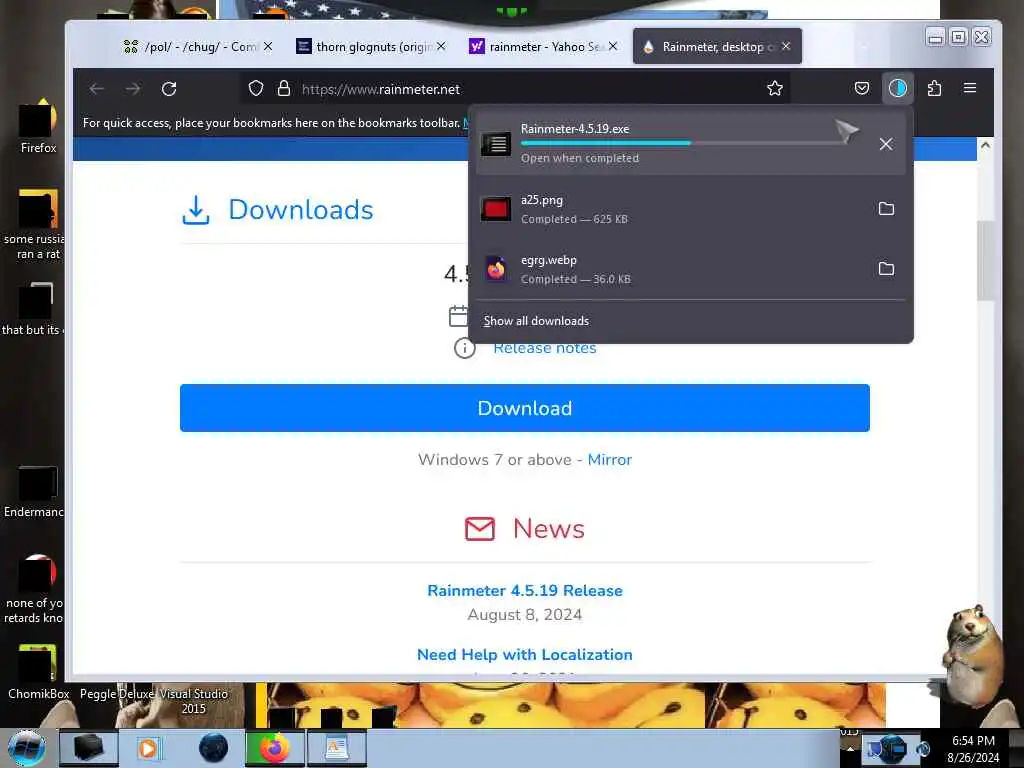Open the a25.png download thumbnail
Image resolution: width=1024 pixels, height=768 pixels.
click(x=496, y=209)
